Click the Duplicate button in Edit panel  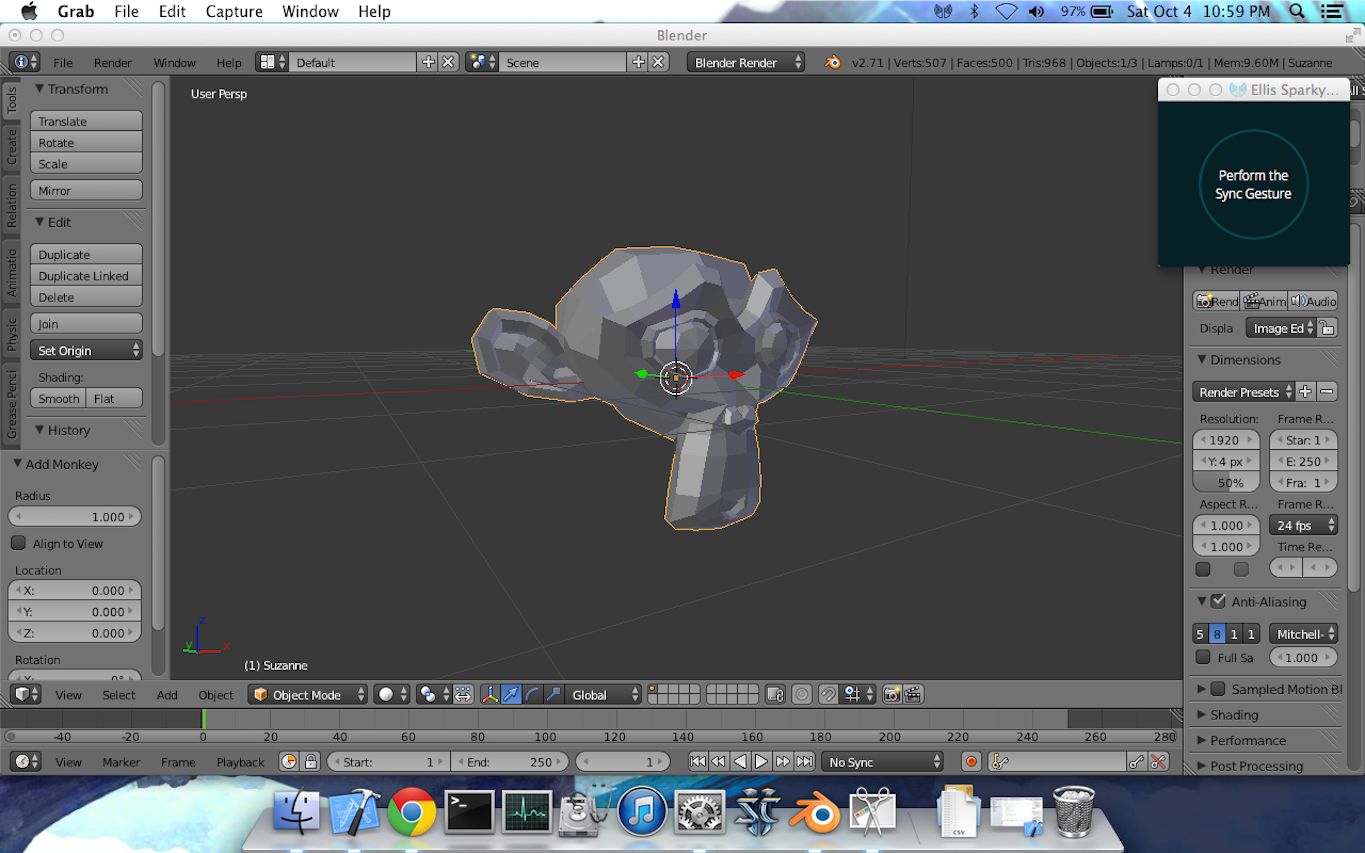point(86,254)
